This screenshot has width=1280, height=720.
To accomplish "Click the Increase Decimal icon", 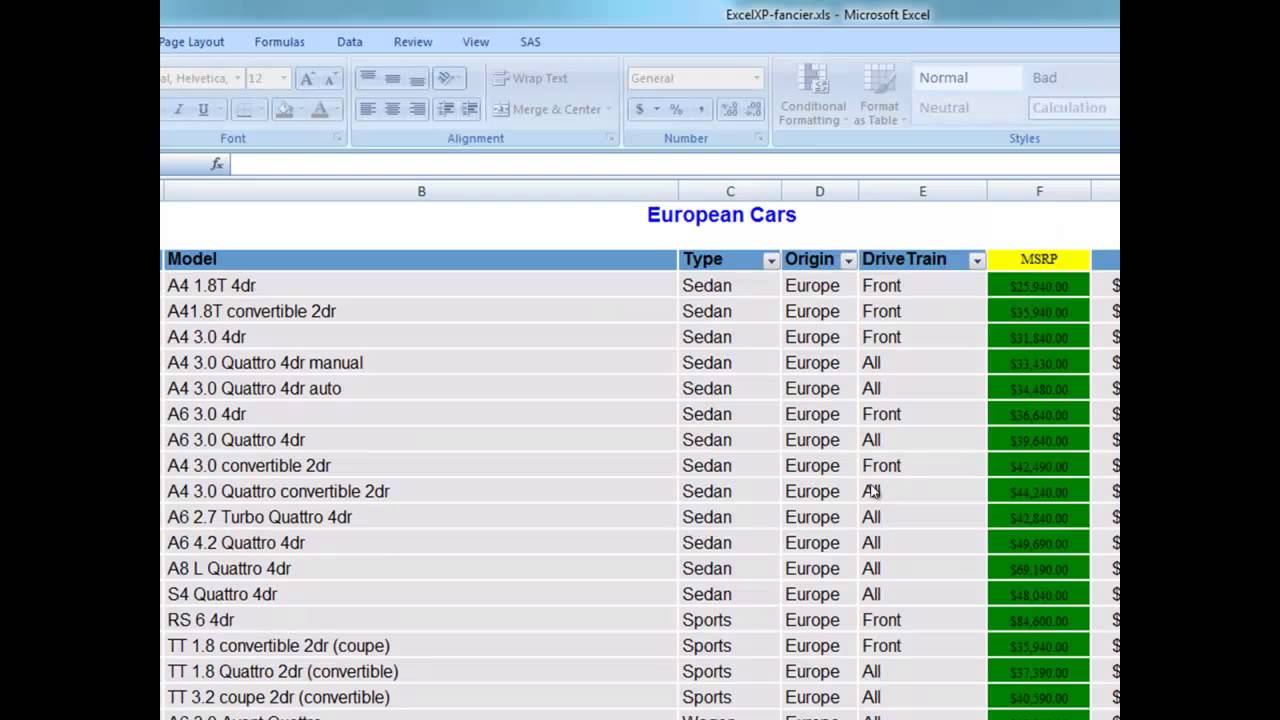I will point(729,109).
